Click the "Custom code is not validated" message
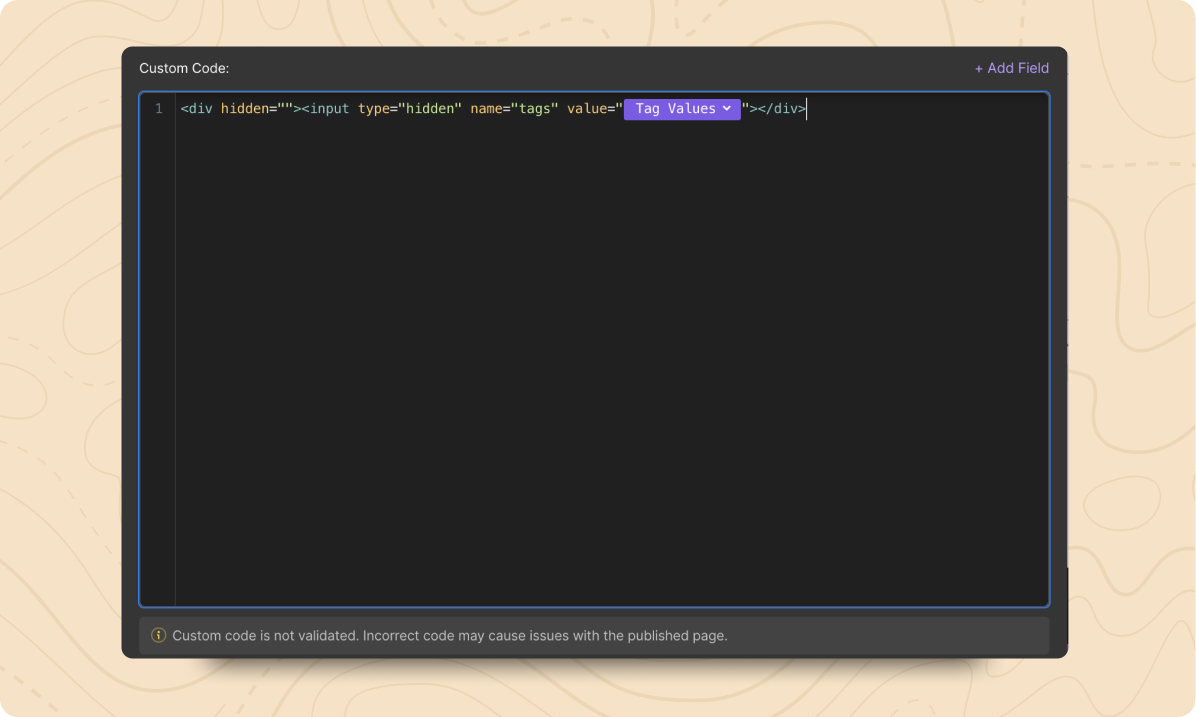 click(450, 635)
